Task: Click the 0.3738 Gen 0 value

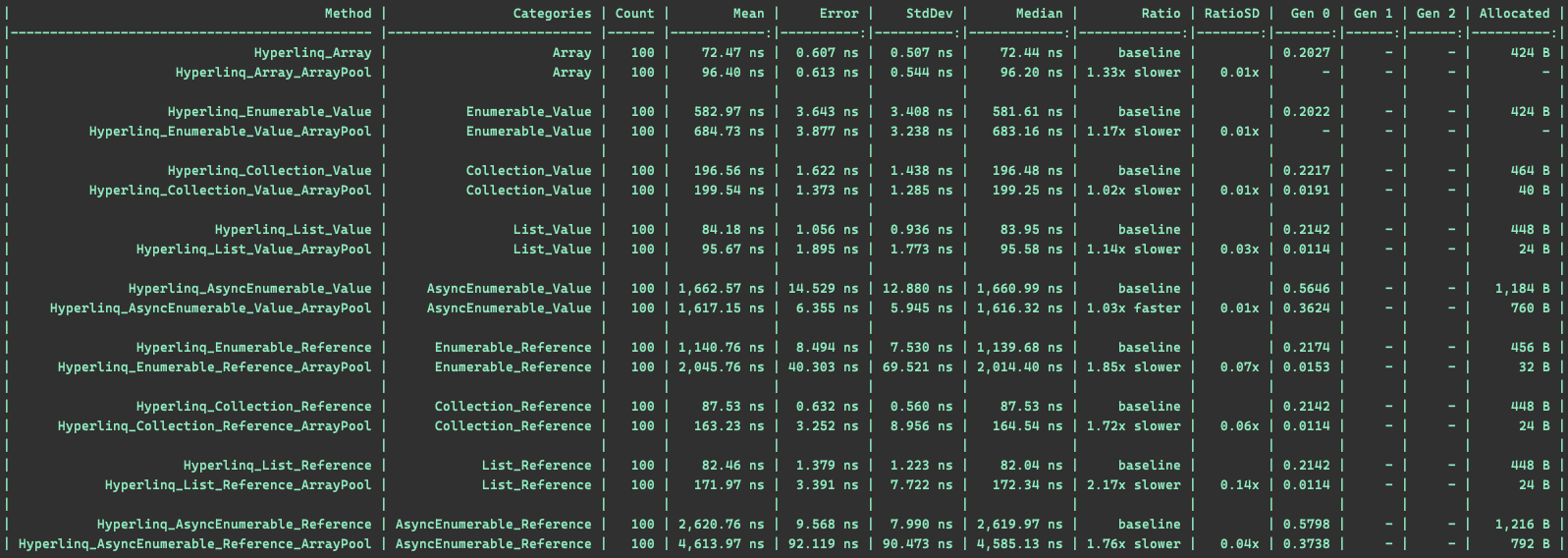Action: pyautogui.click(x=1307, y=544)
